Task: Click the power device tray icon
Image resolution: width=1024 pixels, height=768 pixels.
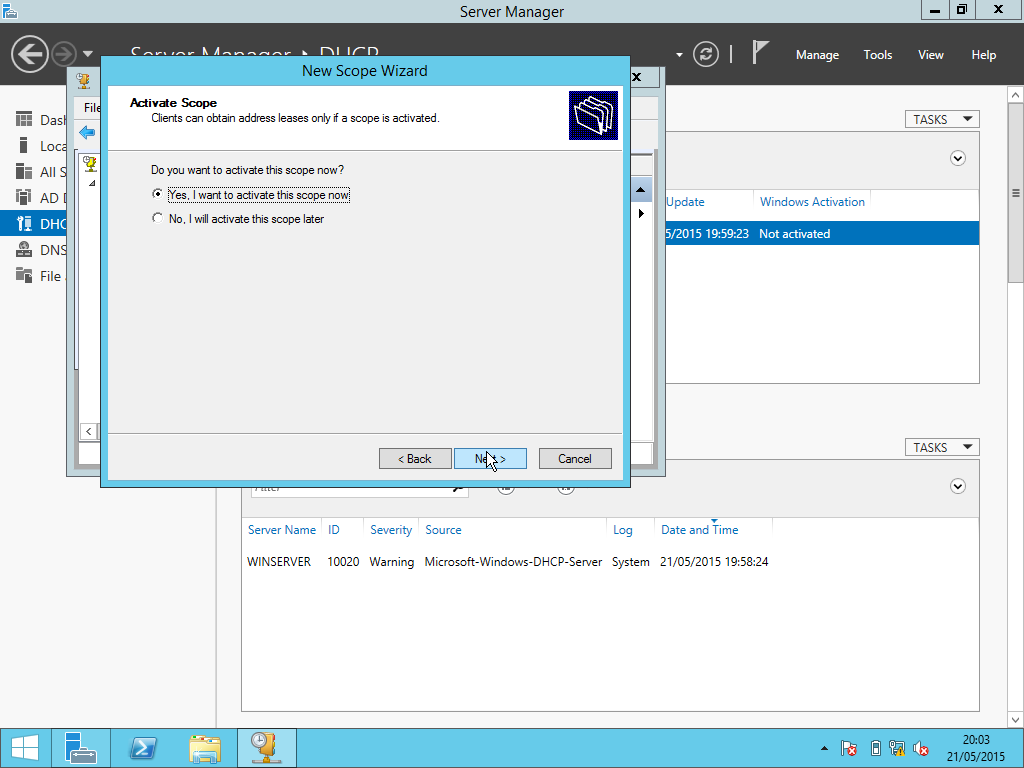Action: (876, 748)
